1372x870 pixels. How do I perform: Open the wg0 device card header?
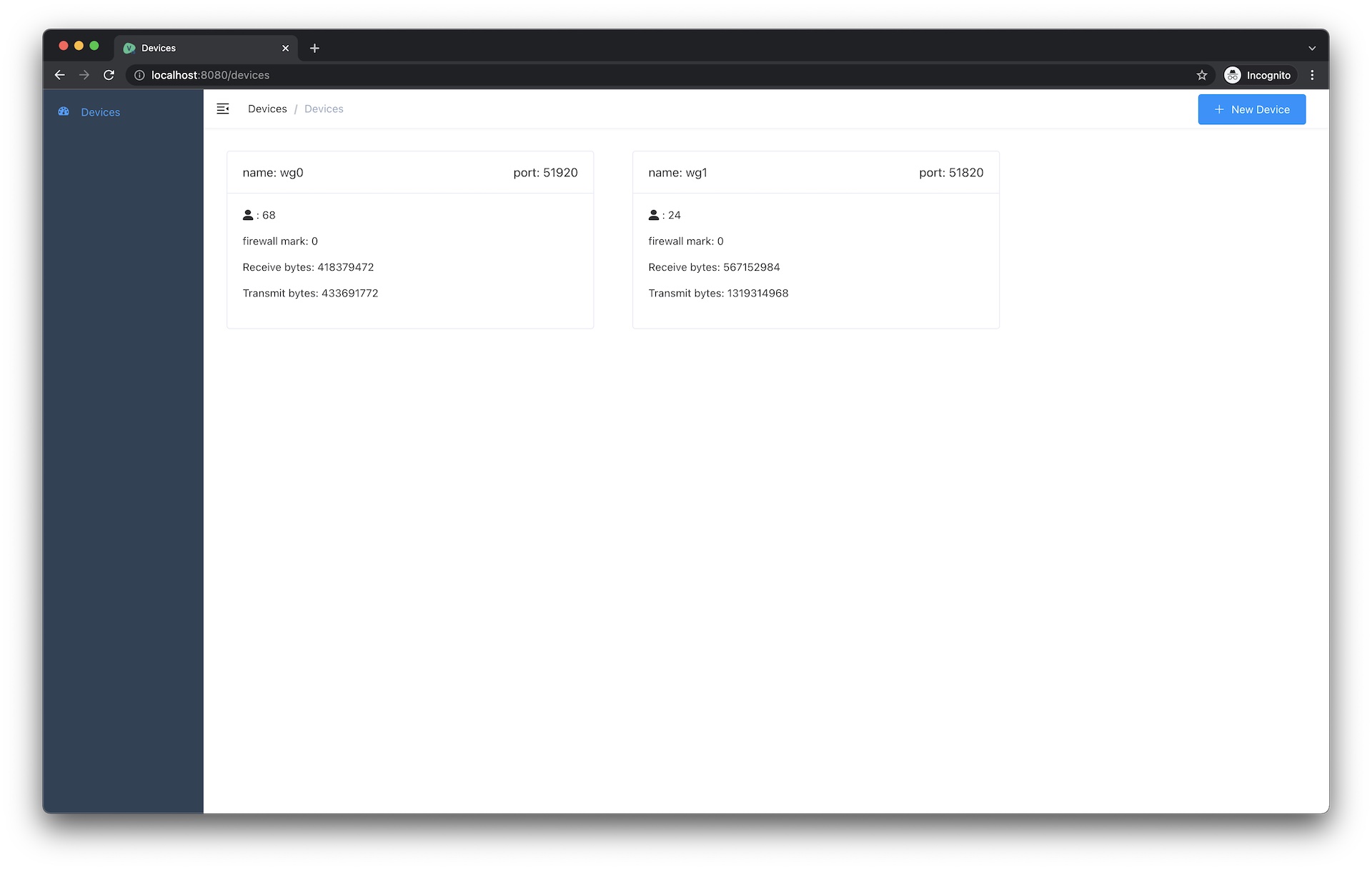point(409,172)
